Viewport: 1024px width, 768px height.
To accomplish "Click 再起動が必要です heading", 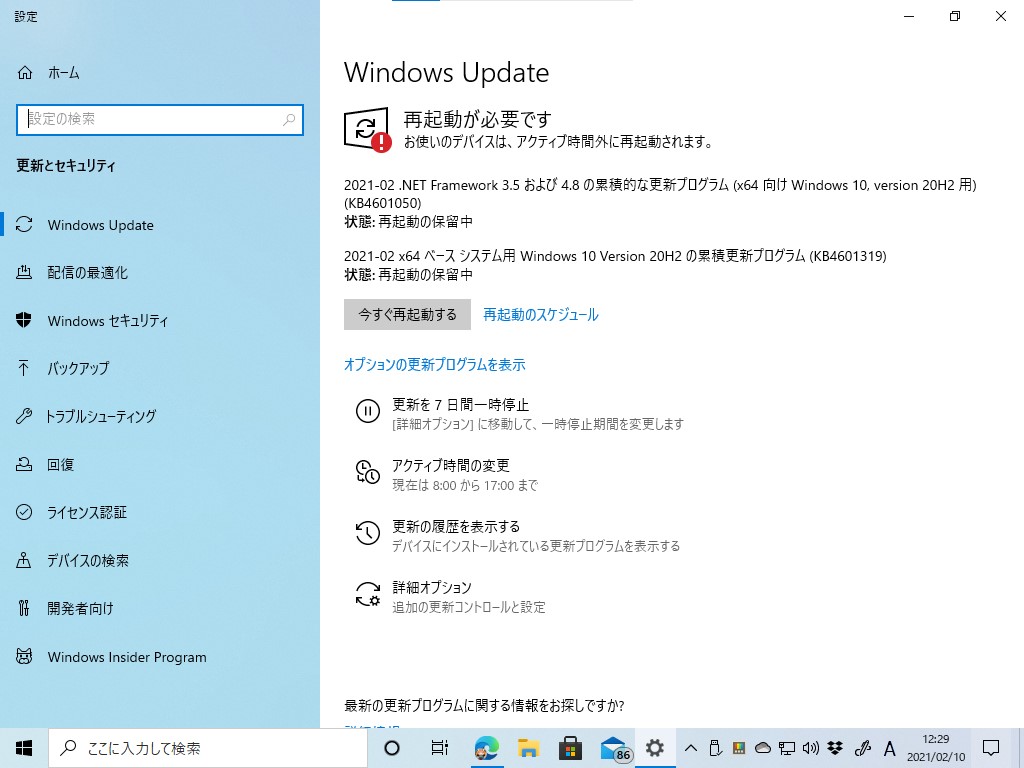I will (x=477, y=119).
